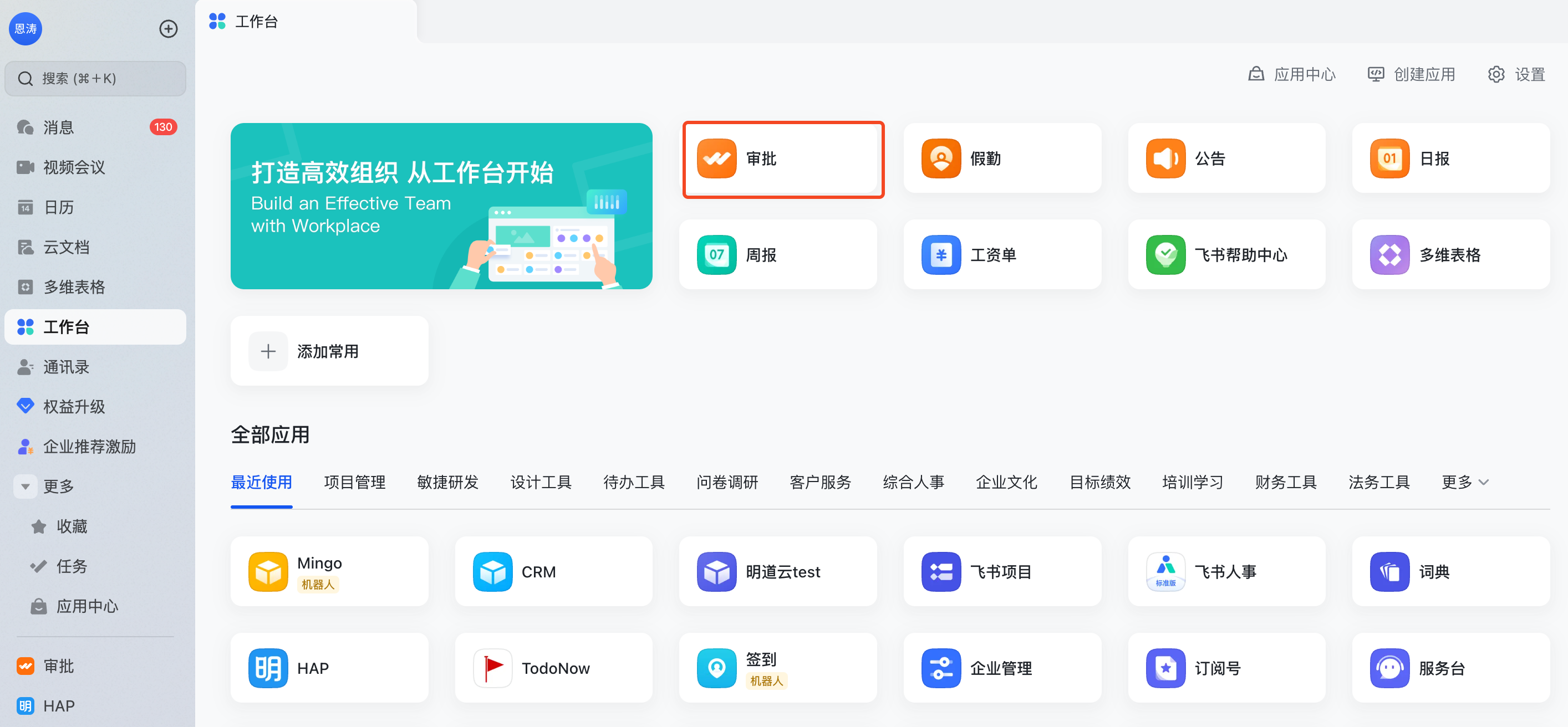Launch the TodoNow flag icon
1568x727 pixels.
point(492,668)
